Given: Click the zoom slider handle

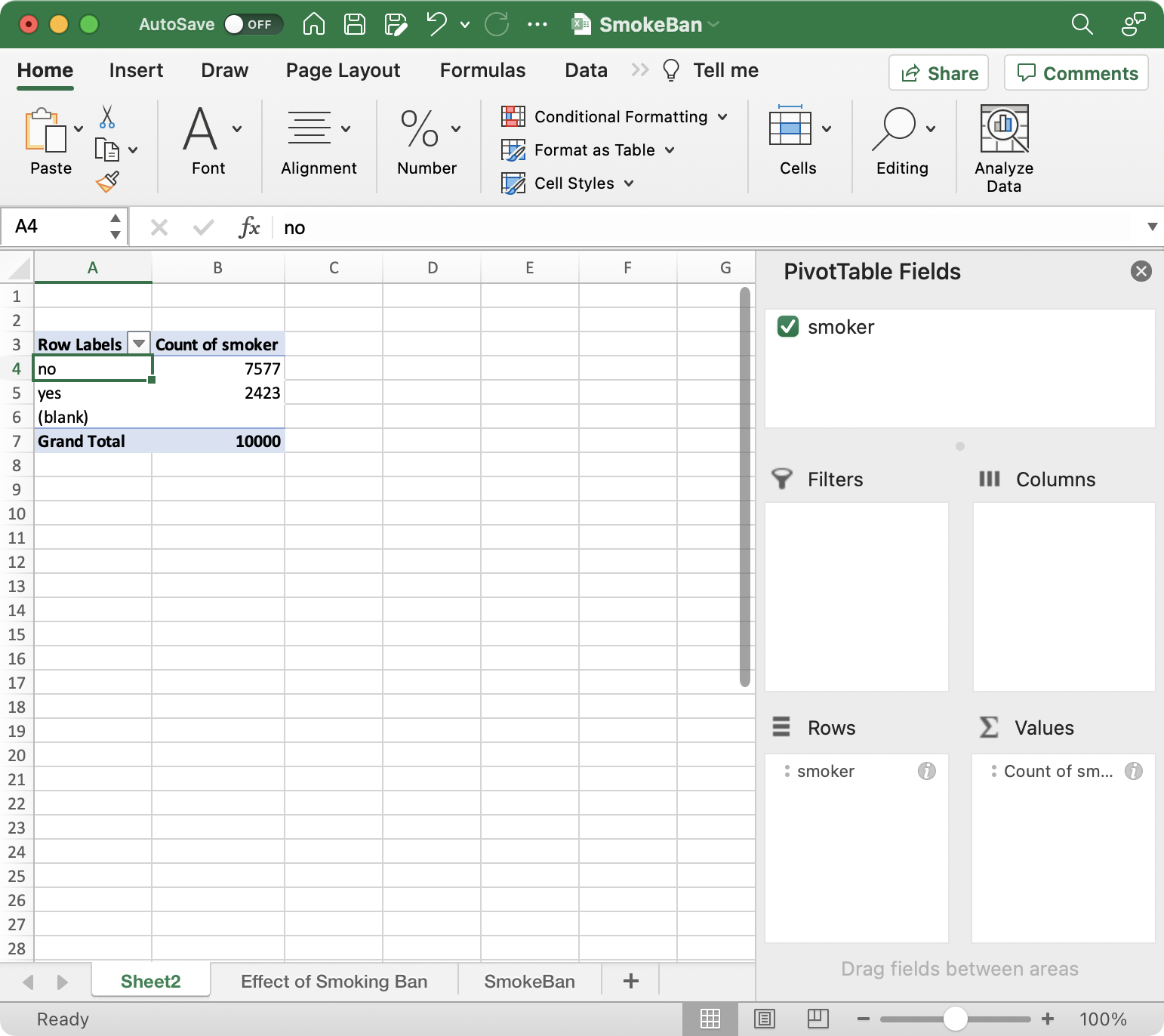Looking at the screenshot, I should [956, 1019].
